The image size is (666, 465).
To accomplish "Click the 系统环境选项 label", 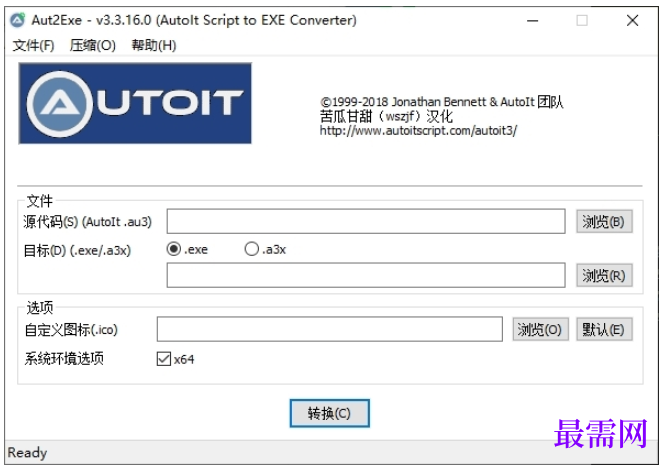I will tap(64, 359).
